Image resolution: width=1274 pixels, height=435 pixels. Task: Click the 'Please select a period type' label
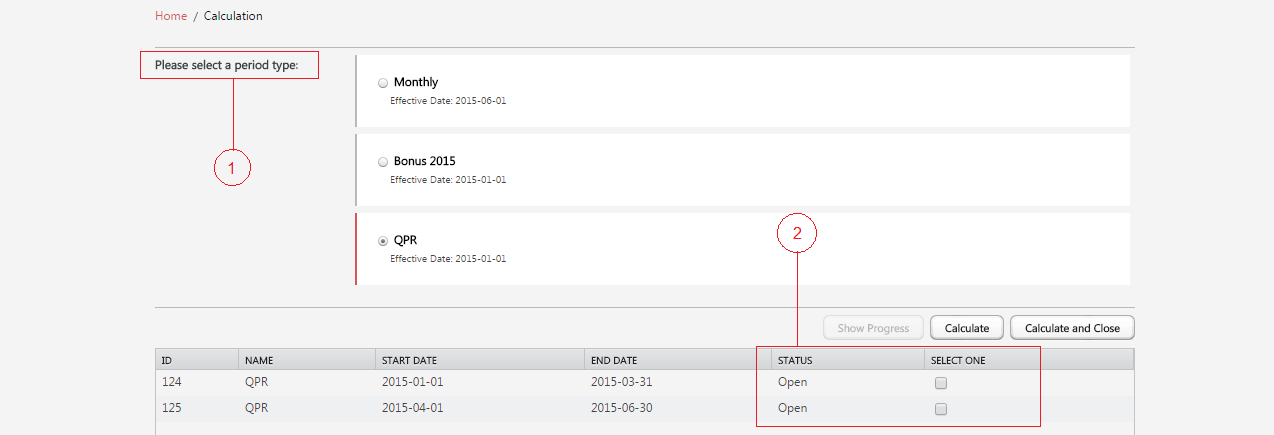tap(227, 66)
